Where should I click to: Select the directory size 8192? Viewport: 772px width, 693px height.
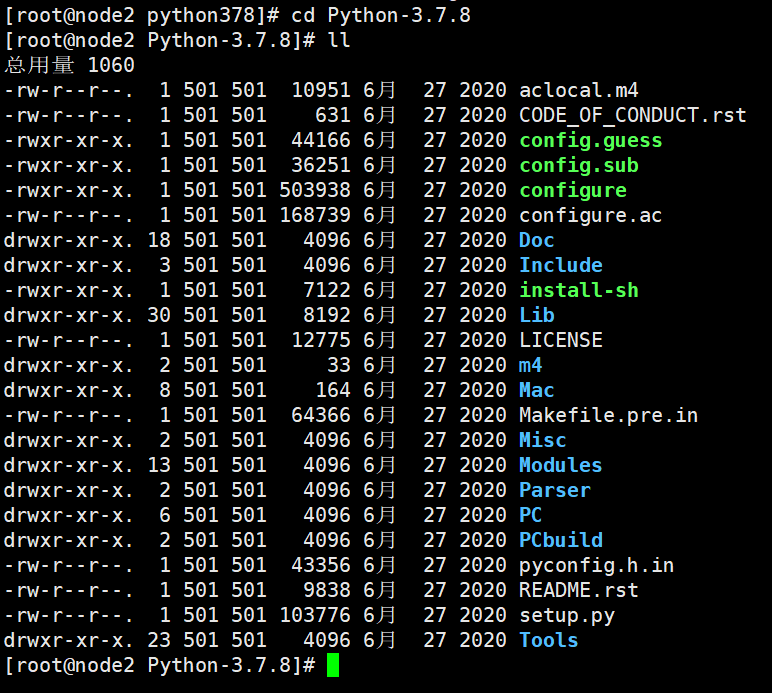(327, 315)
